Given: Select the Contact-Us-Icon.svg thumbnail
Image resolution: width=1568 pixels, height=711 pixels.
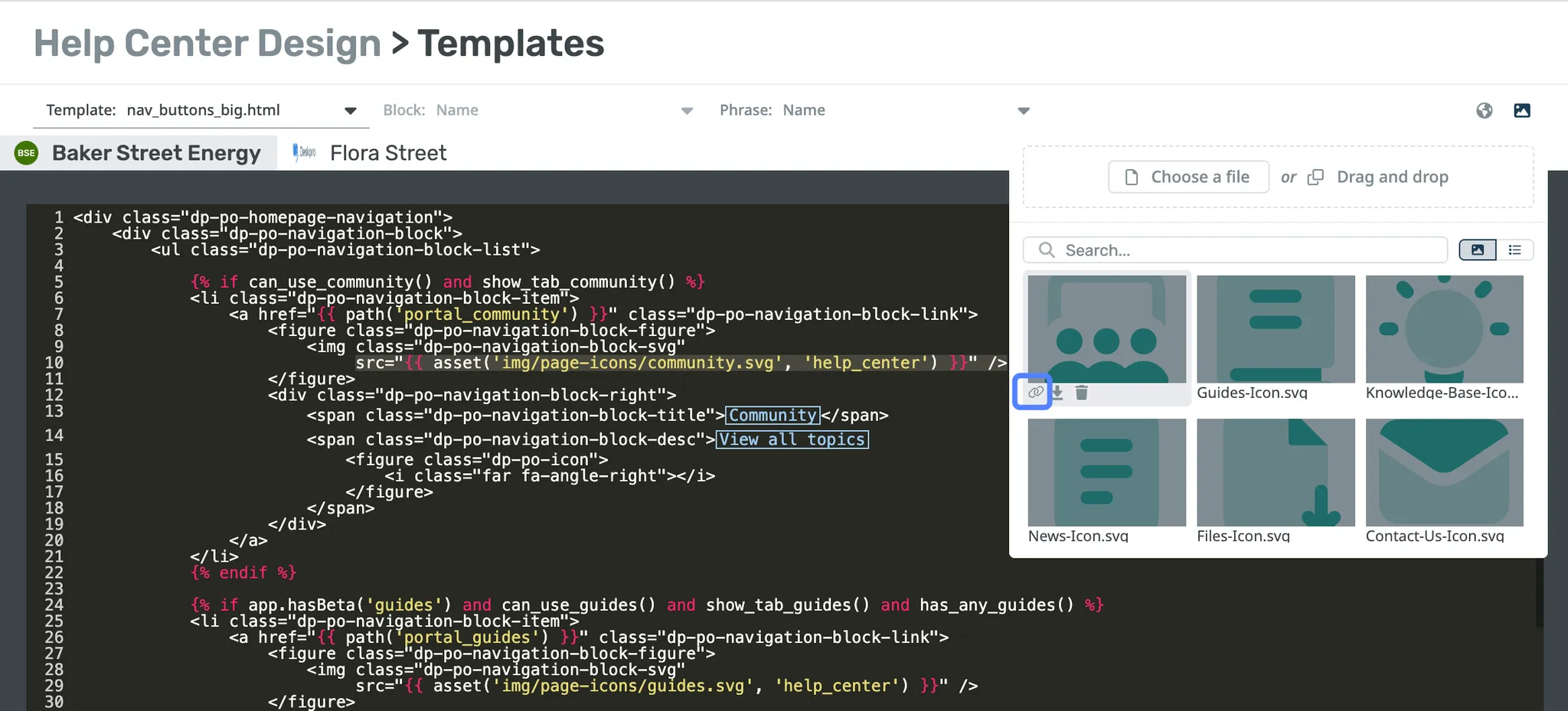Looking at the screenshot, I should pos(1444,472).
